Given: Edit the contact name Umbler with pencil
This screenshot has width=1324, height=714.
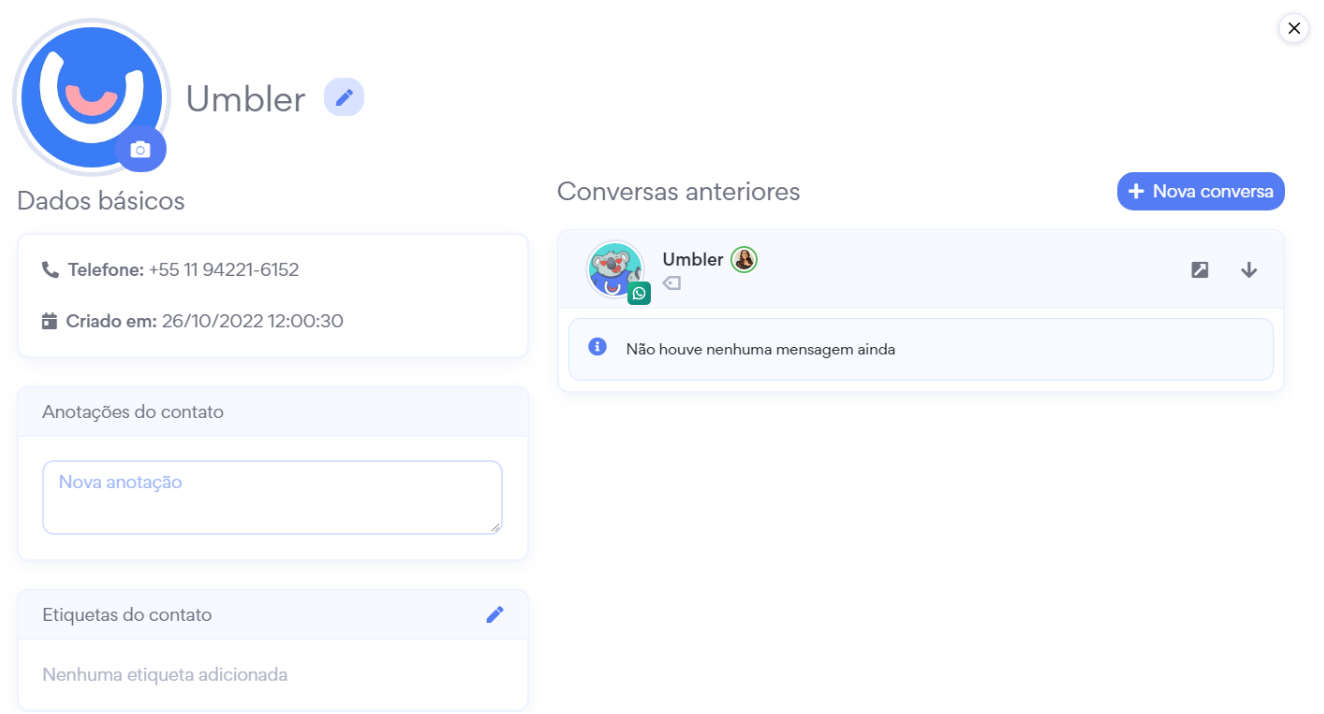Looking at the screenshot, I should tap(344, 97).
